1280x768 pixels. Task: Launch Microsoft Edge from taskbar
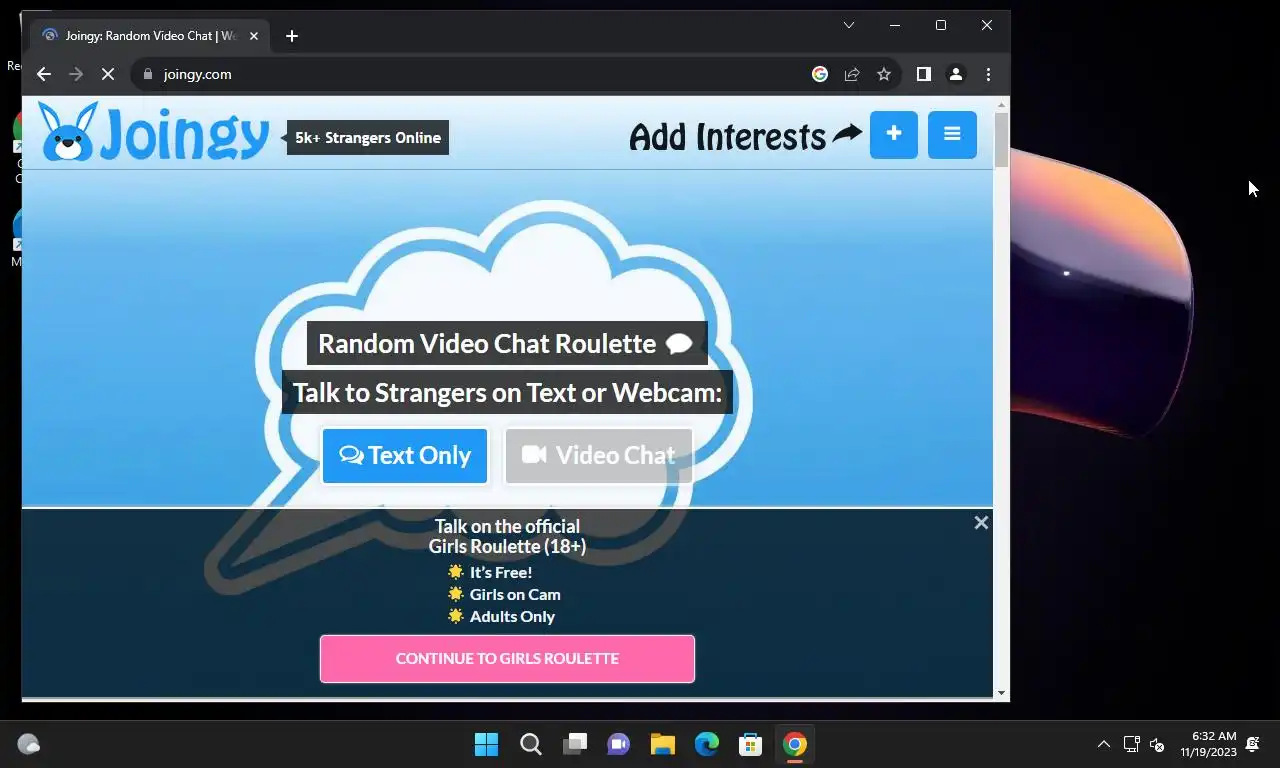point(707,744)
